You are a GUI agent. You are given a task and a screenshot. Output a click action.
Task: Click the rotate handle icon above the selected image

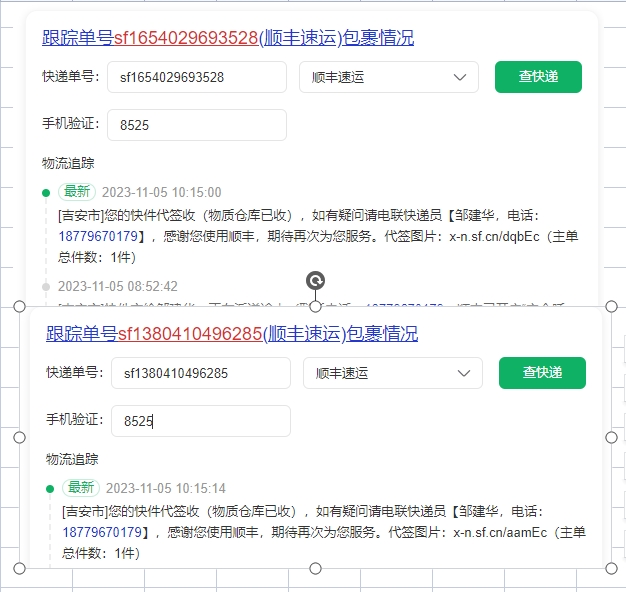tap(315, 281)
